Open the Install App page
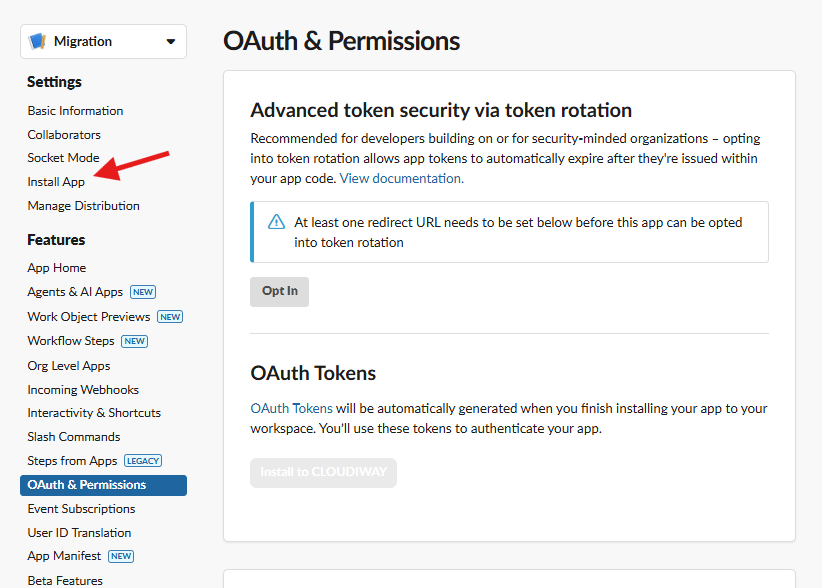 [x=56, y=182]
